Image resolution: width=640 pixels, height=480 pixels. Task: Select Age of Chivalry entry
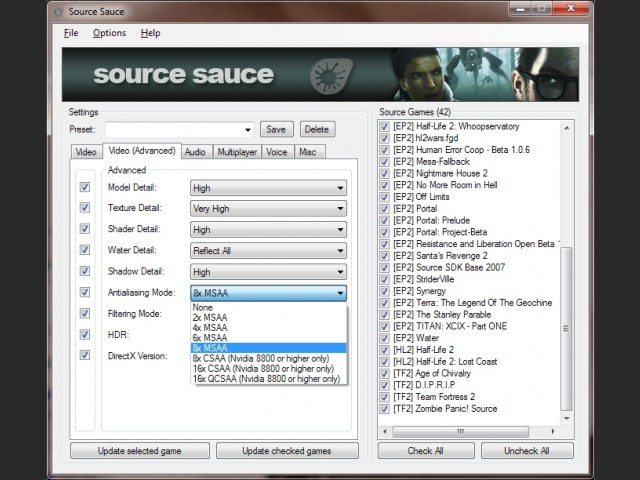tap(432, 373)
